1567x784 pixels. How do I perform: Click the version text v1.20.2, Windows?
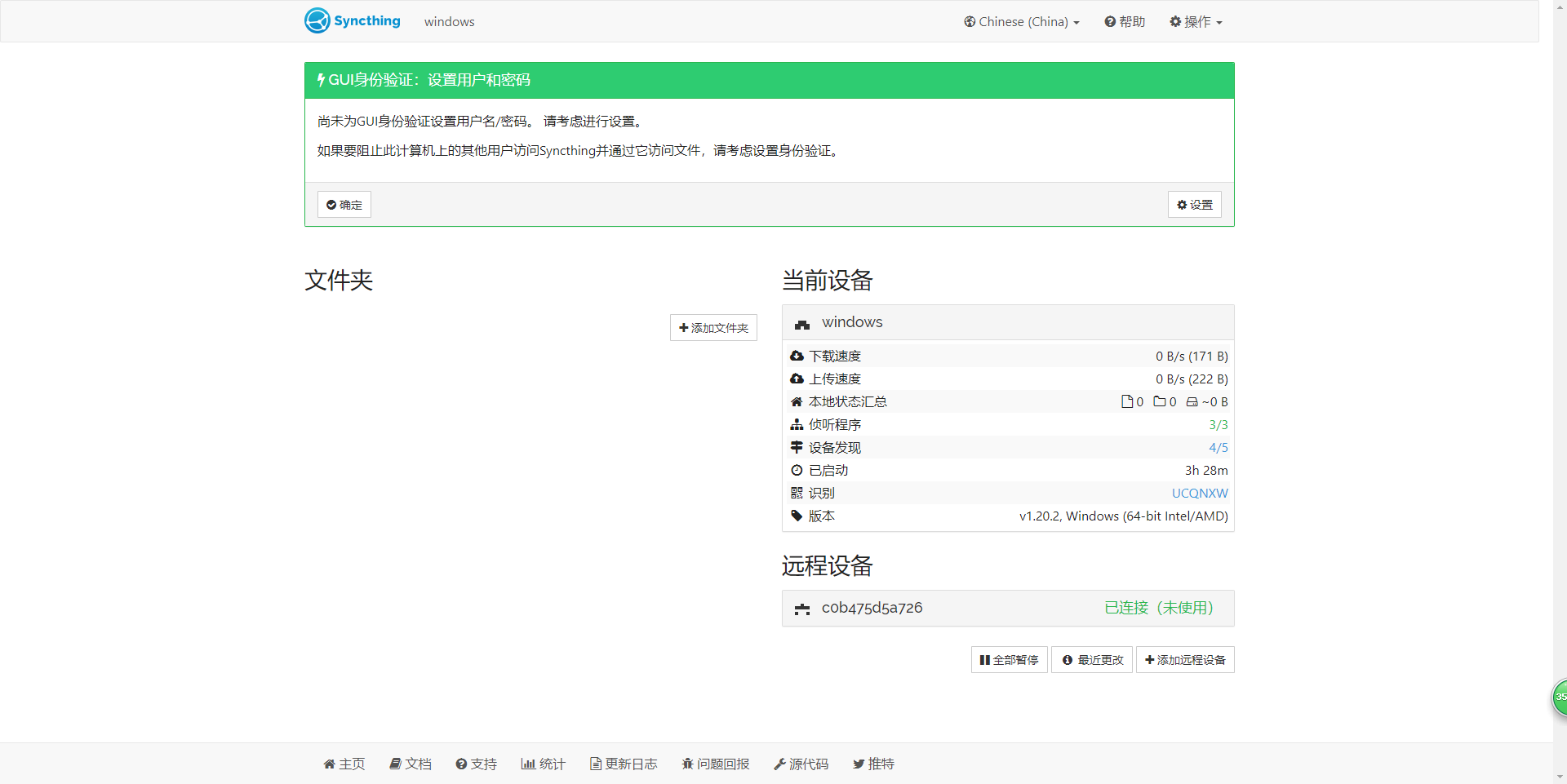1123,516
